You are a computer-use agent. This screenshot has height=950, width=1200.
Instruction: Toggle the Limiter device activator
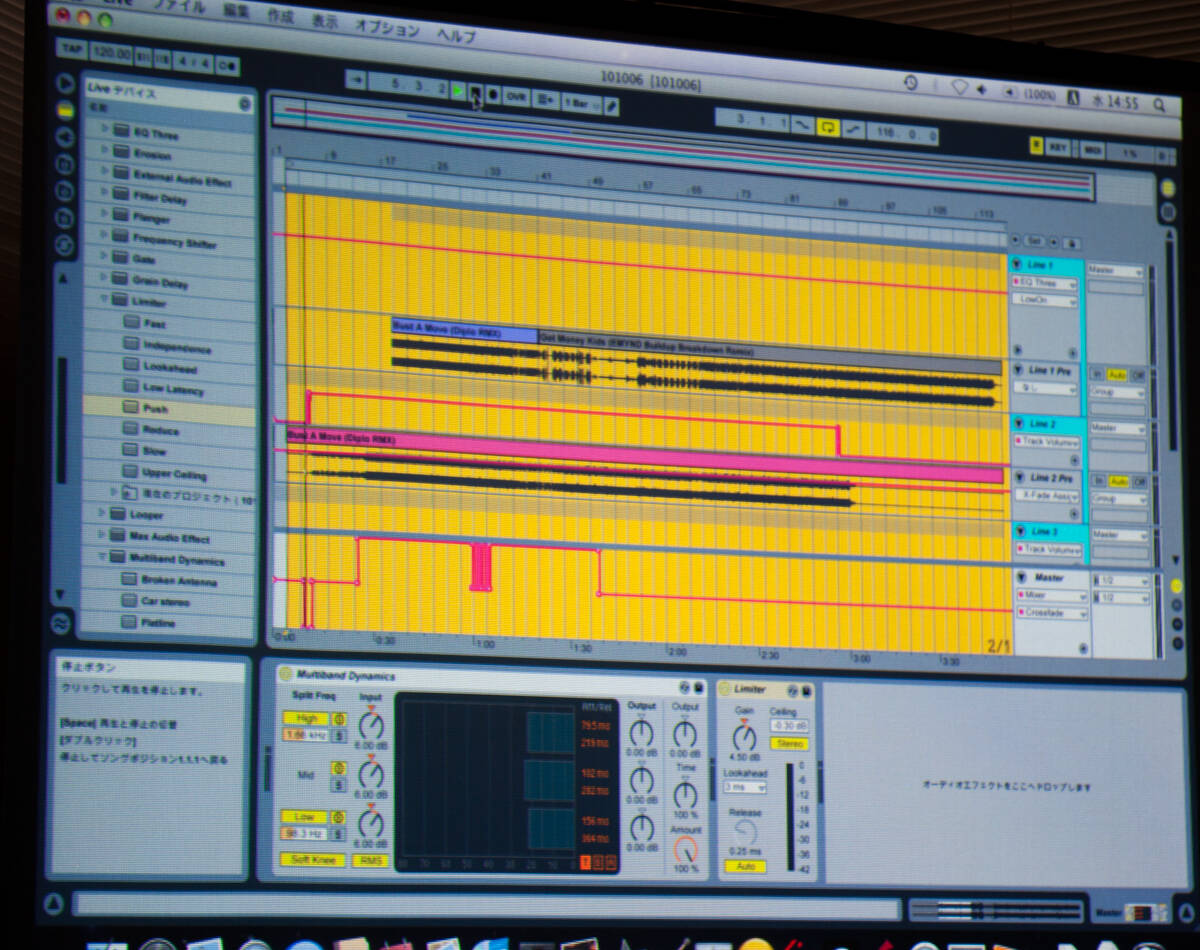725,689
